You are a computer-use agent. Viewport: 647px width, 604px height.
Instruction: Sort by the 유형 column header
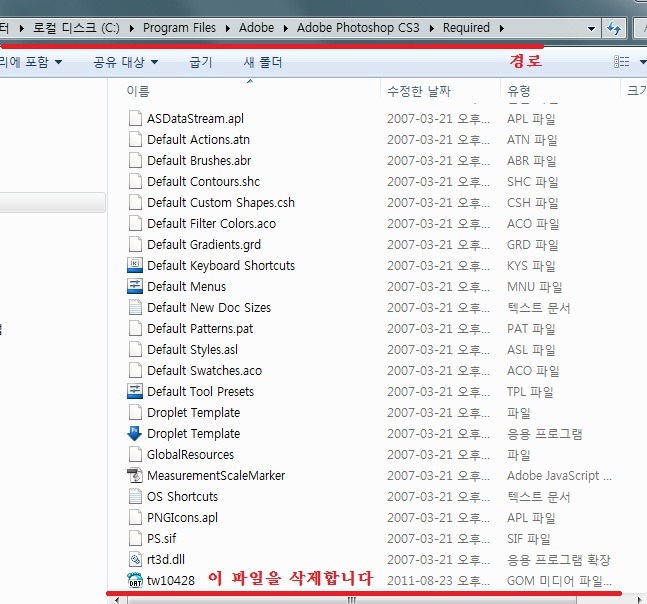(x=560, y=90)
